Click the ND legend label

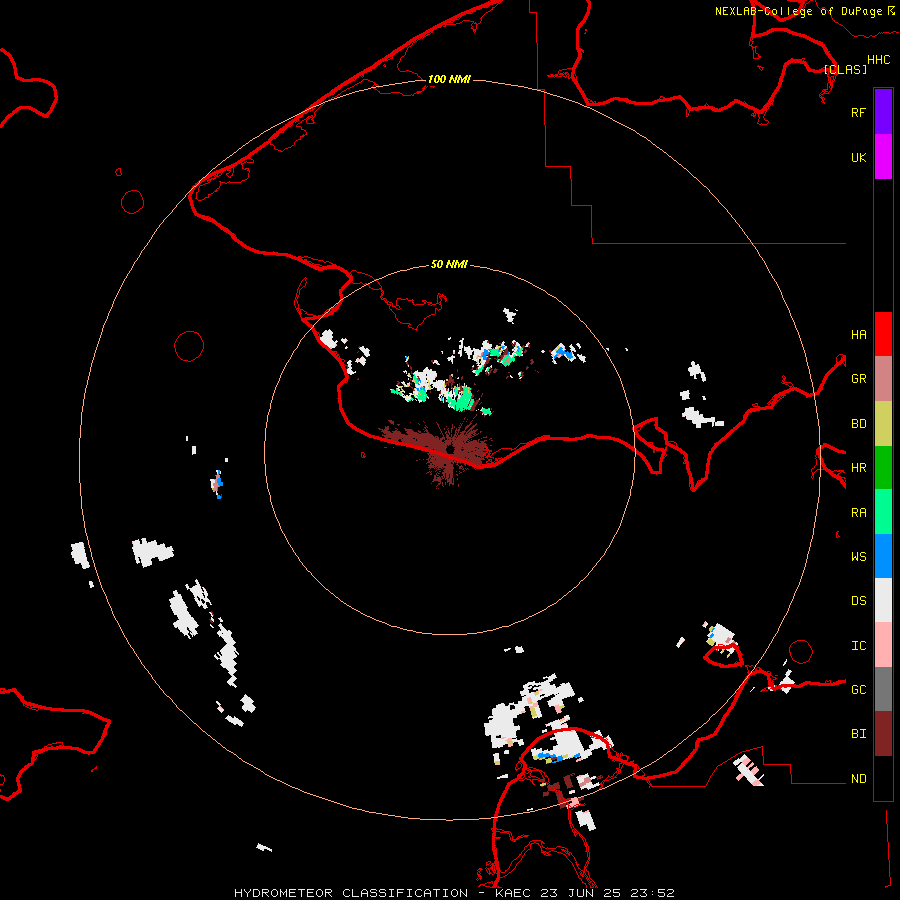click(859, 779)
